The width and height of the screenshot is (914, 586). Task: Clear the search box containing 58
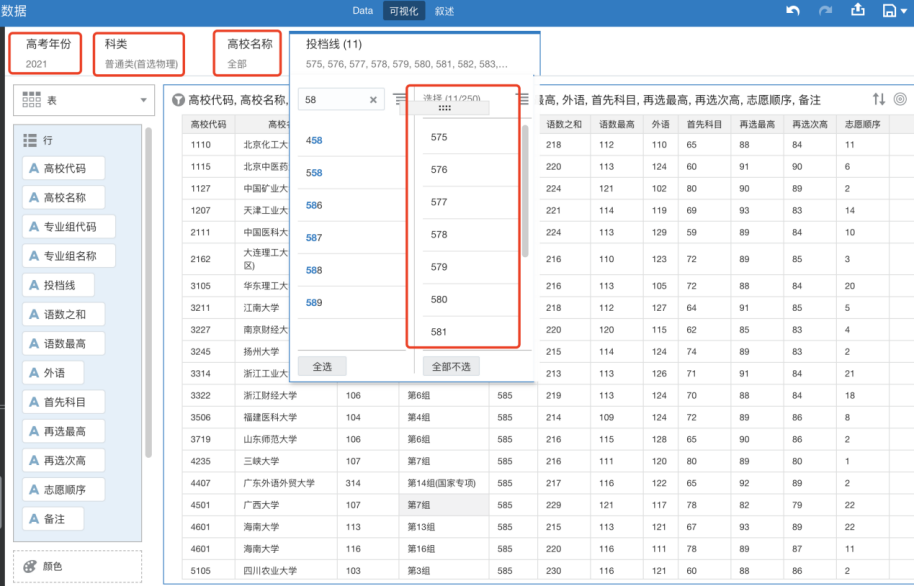[x=373, y=100]
